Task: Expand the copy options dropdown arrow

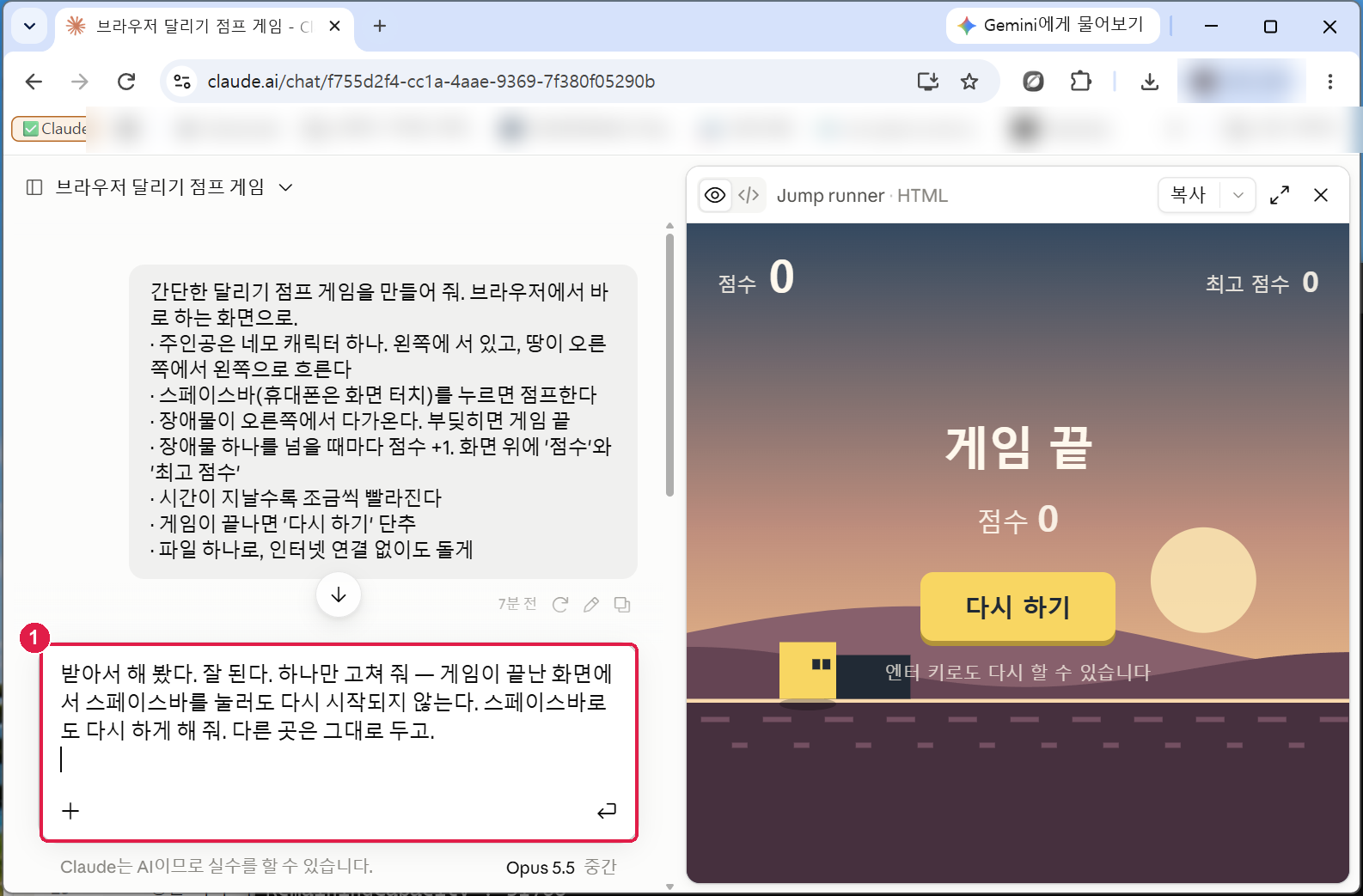Action: pos(1238,195)
